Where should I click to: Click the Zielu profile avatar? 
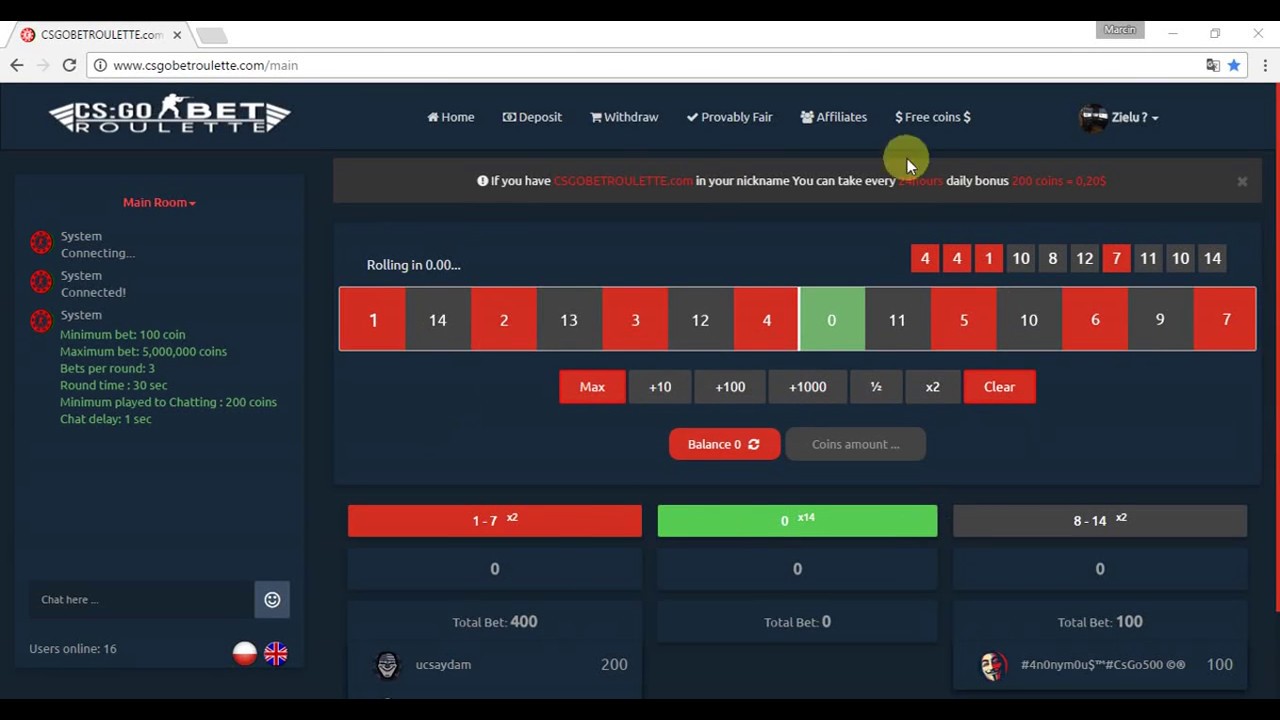pyautogui.click(x=1093, y=117)
